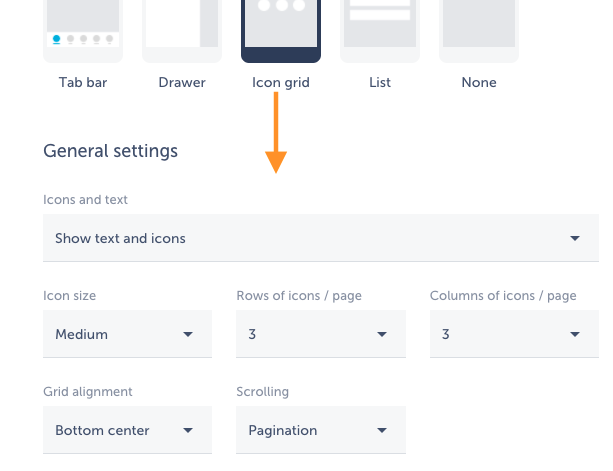Open the Grid alignment dropdown

(127, 430)
